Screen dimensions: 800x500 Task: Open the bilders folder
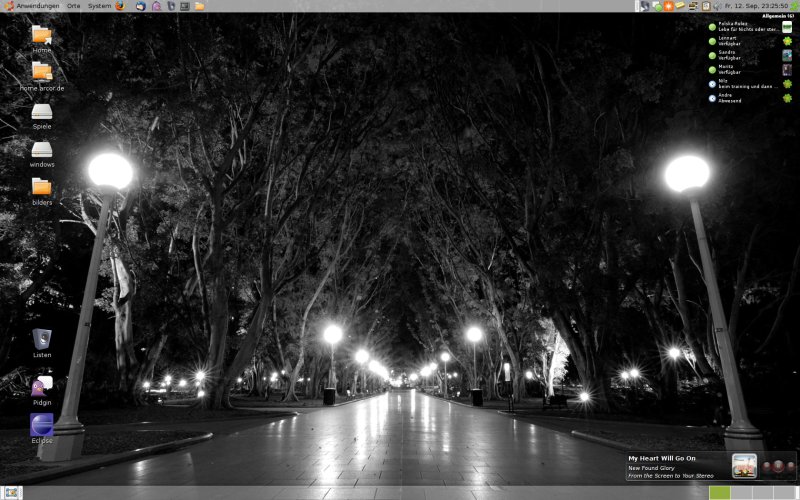(41, 187)
